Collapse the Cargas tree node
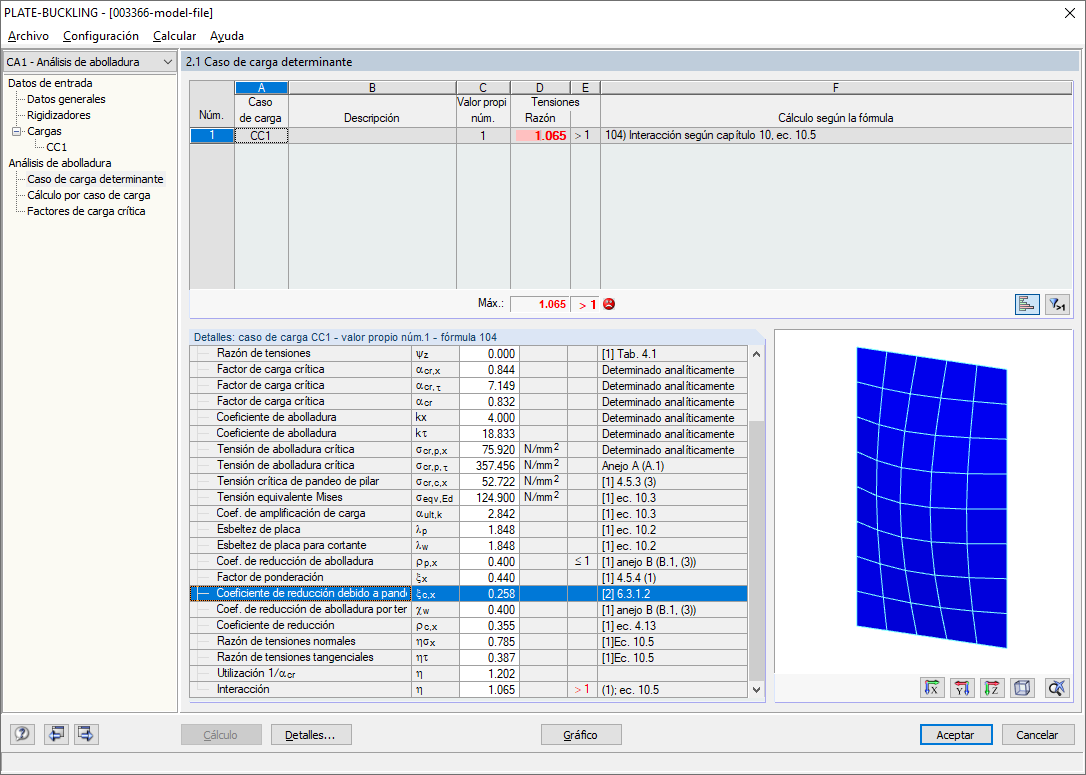Viewport: 1086px width, 775px height. [17, 131]
